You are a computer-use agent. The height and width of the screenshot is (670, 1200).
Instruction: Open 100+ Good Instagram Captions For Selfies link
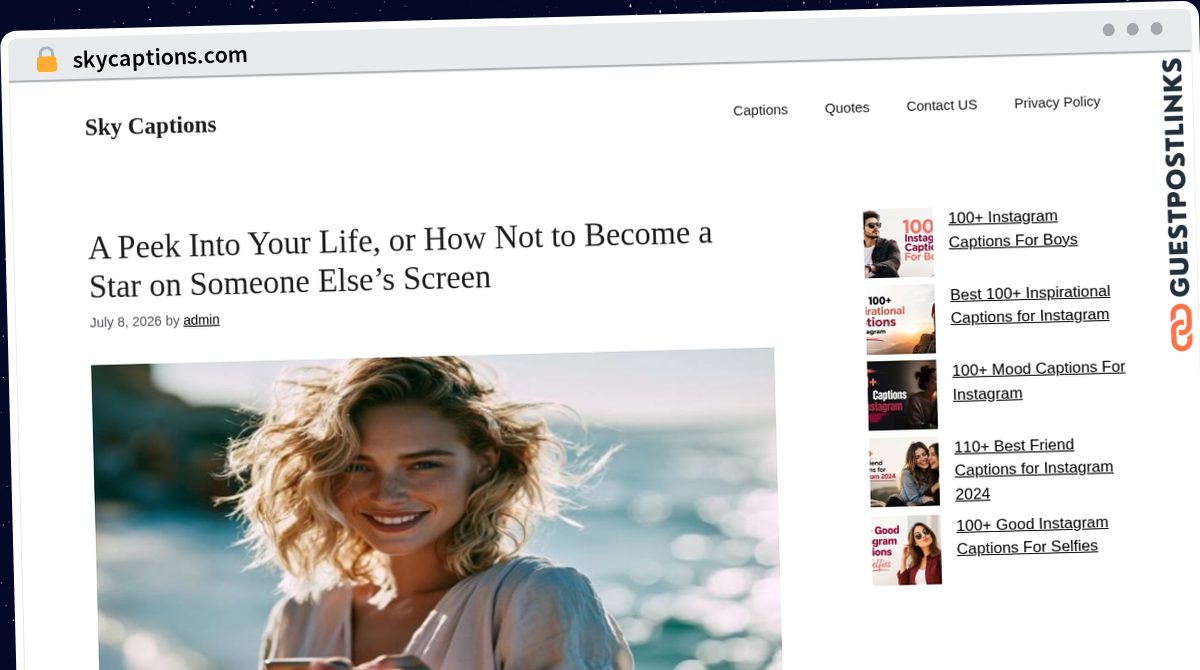[1032, 534]
